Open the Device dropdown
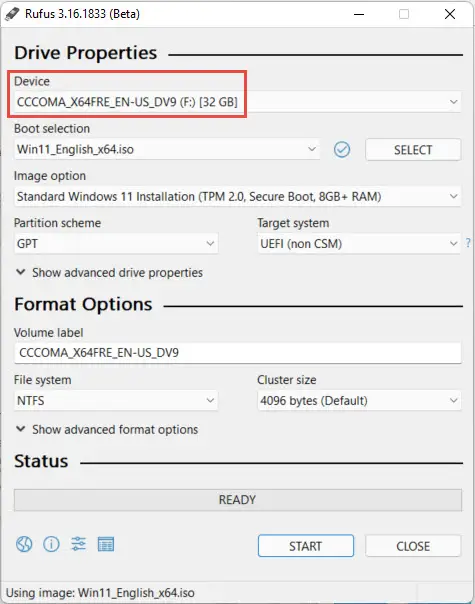 pyautogui.click(x=237, y=102)
